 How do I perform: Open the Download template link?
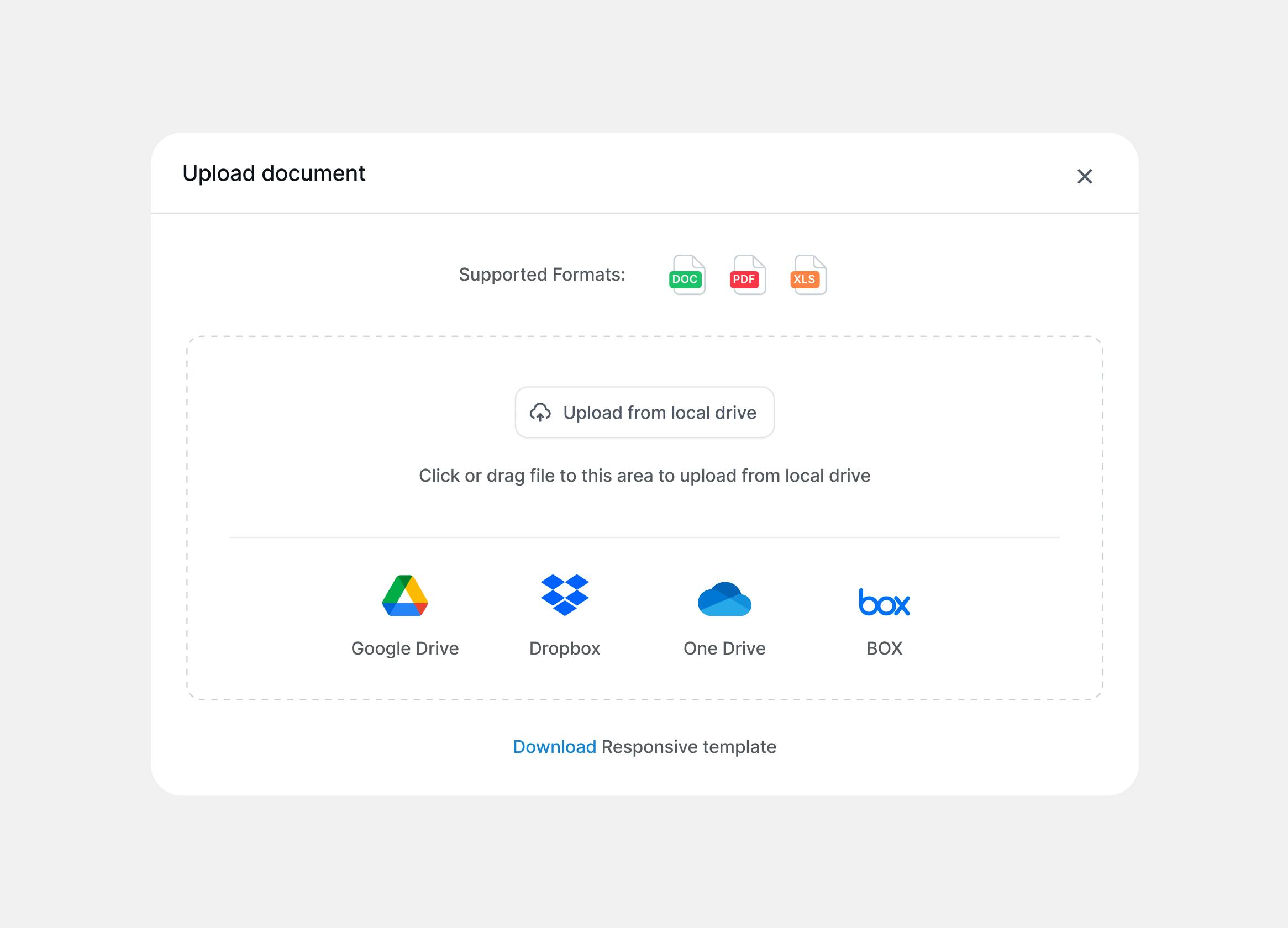tap(554, 747)
